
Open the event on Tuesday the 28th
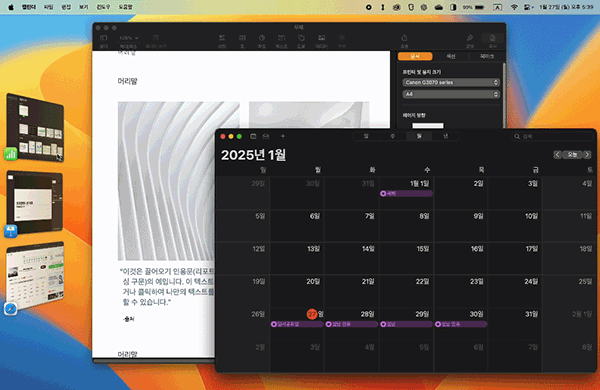[x=352, y=324]
